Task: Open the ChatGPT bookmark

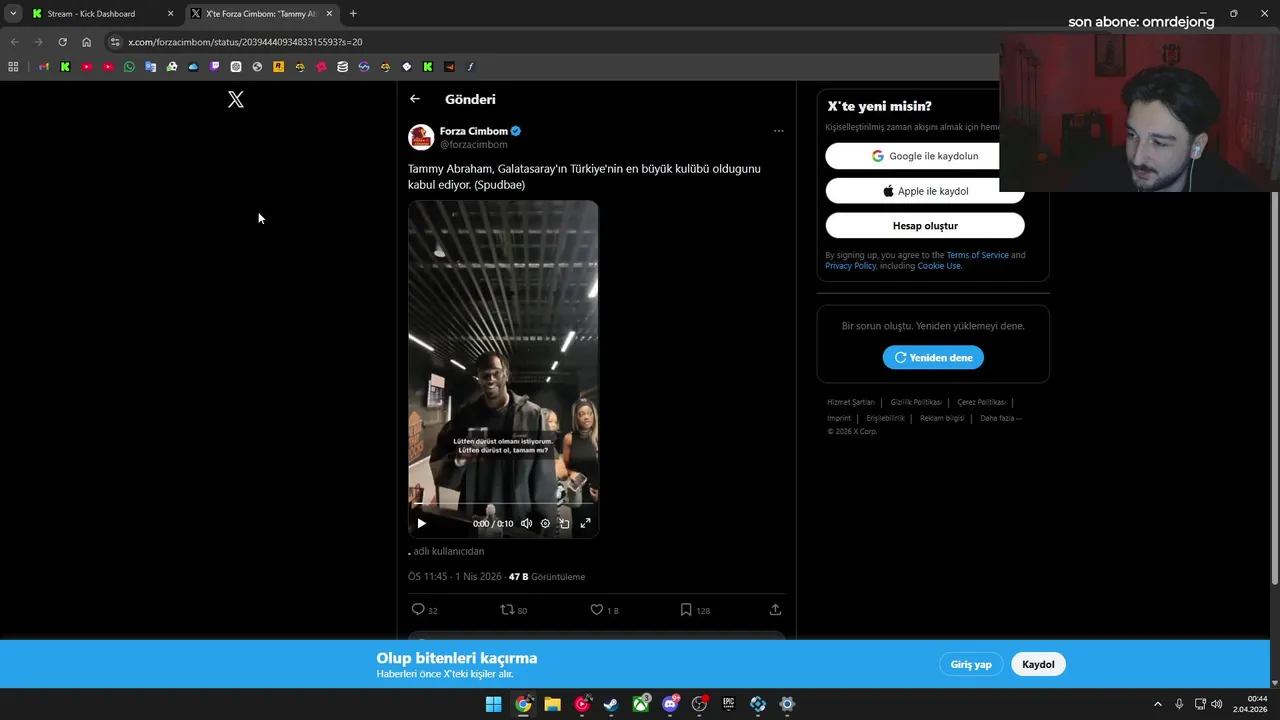Action: [x=236, y=67]
